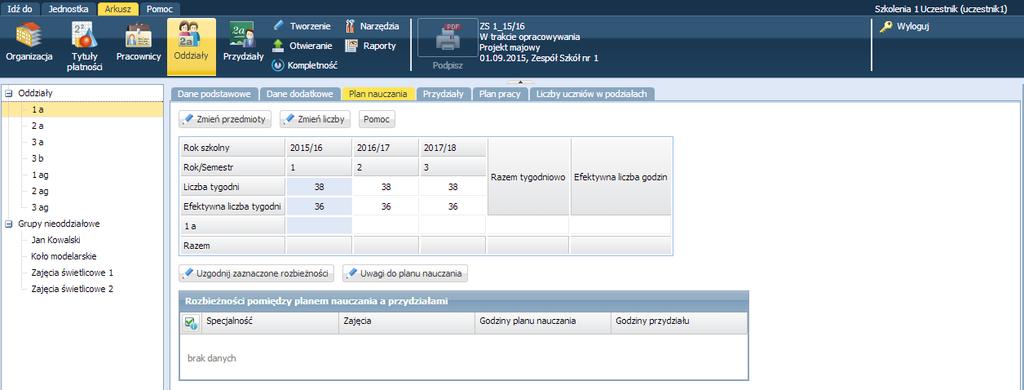
Task: Open the Raporty item
Action: pos(370,46)
